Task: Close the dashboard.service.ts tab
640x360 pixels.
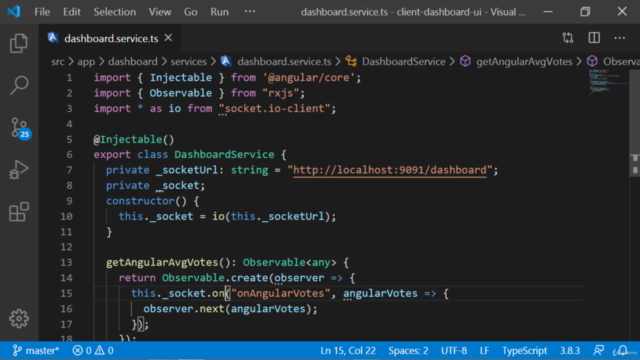Action: click(x=168, y=38)
